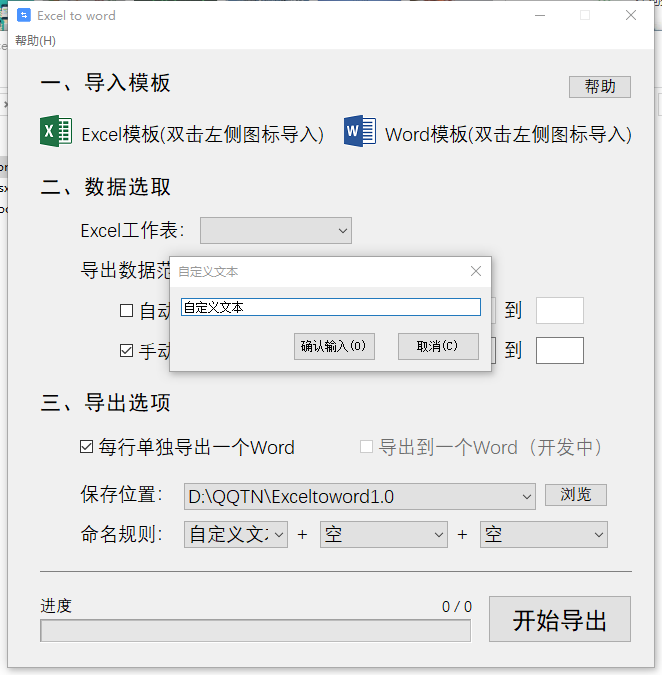662x675 pixels.
Task: Close the 自定义文本 dialog
Action: [476, 271]
